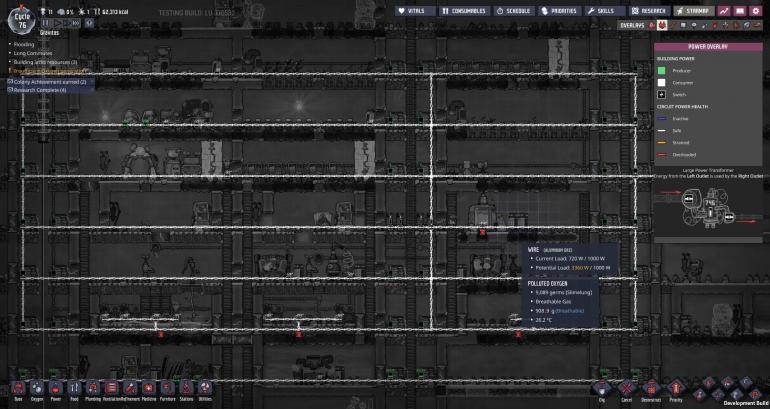
Task: Click the Flooding notification
Action: (x=24, y=44)
